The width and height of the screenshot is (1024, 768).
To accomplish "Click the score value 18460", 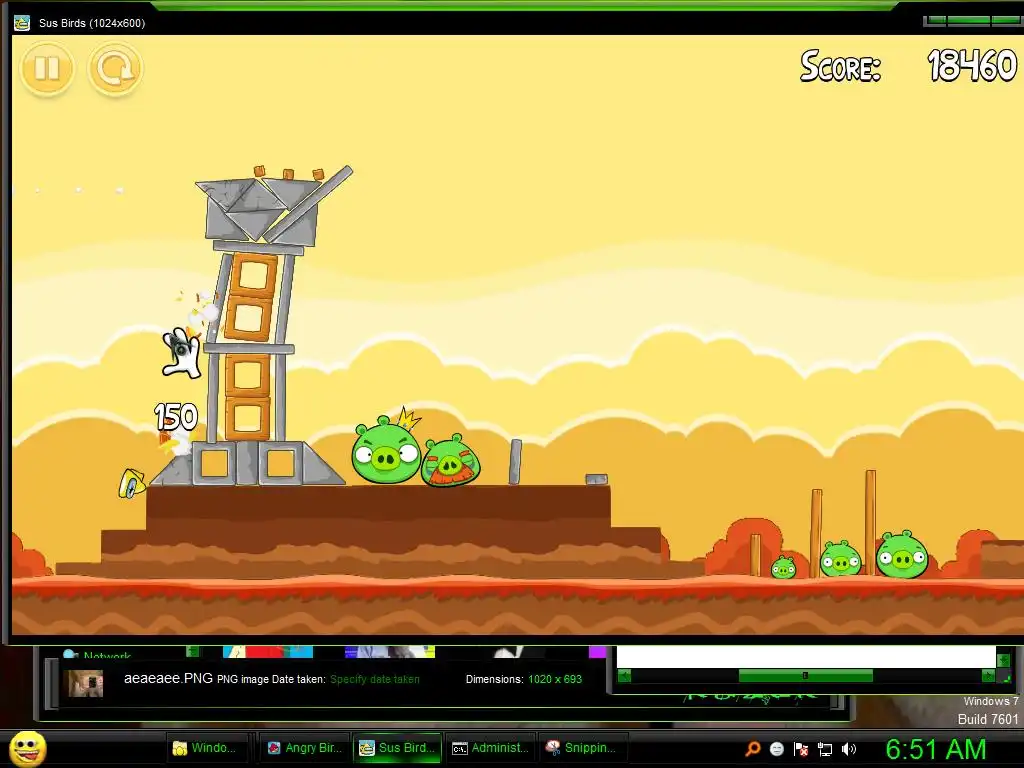I will click(x=972, y=66).
